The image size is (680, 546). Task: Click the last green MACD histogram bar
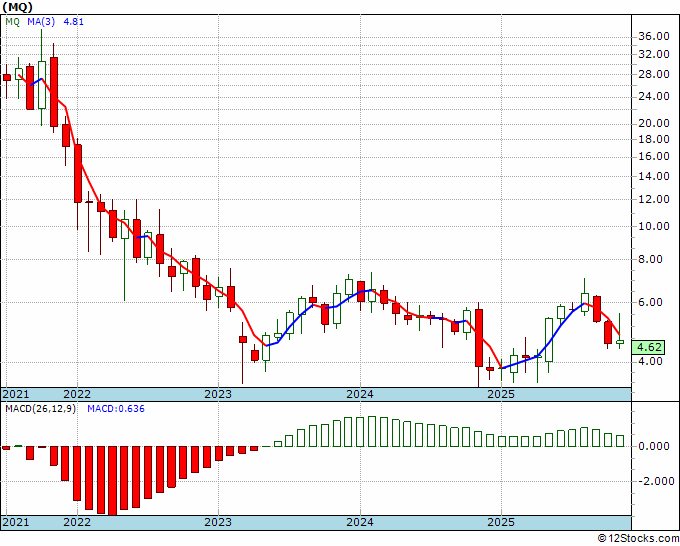click(x=620, y=441)
